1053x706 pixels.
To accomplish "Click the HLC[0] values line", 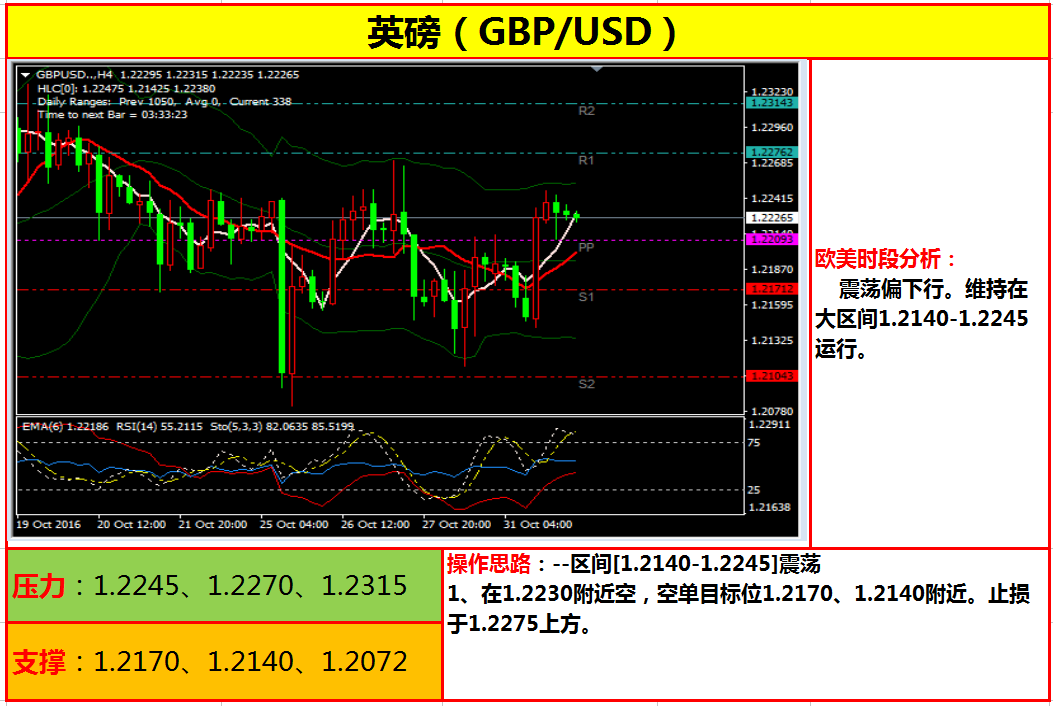I will pos(126,89).
